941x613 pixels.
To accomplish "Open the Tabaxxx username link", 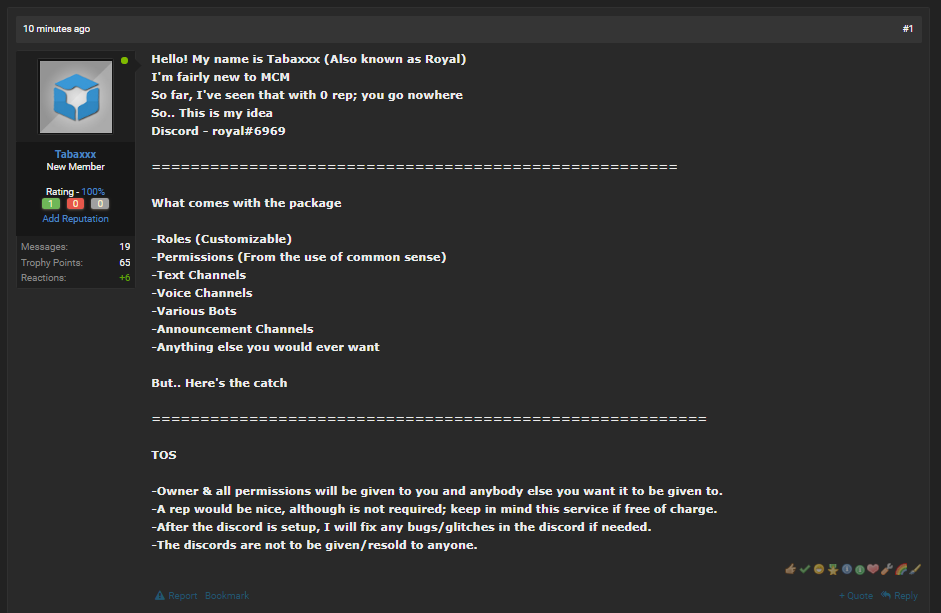I will [x=76, y=154].
